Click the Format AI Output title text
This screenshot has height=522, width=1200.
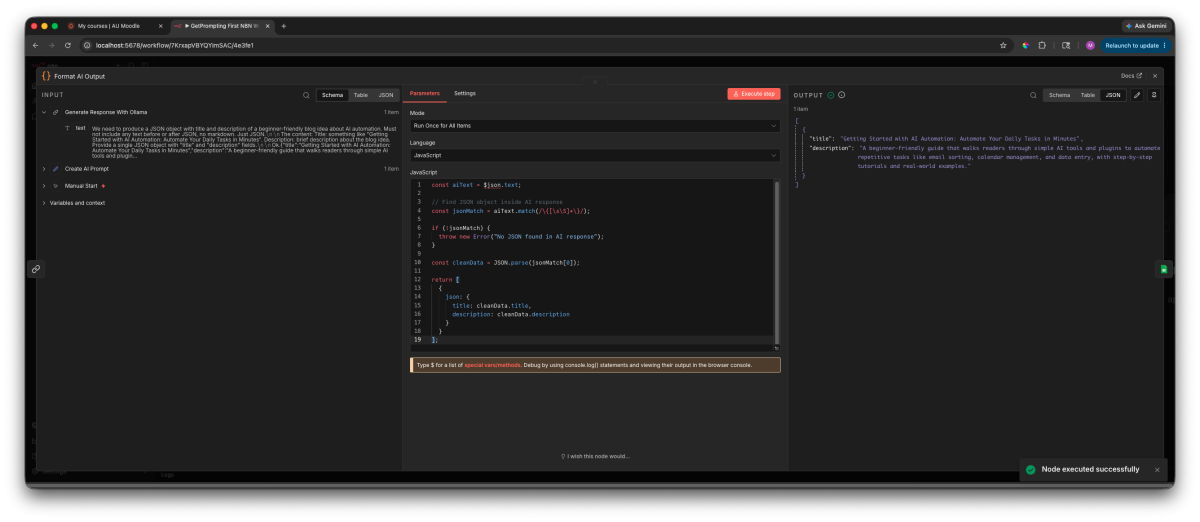point(80,76)
